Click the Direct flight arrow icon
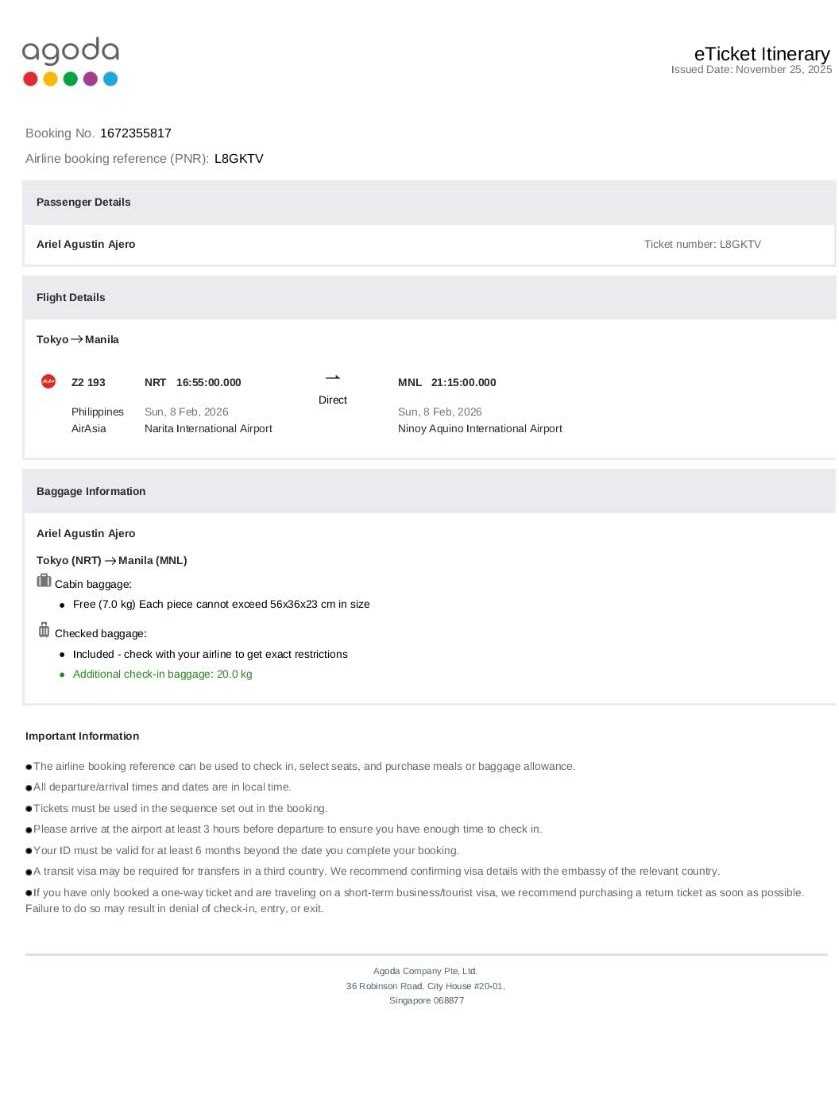This screenshot has width=839, height=1107. 333,377
